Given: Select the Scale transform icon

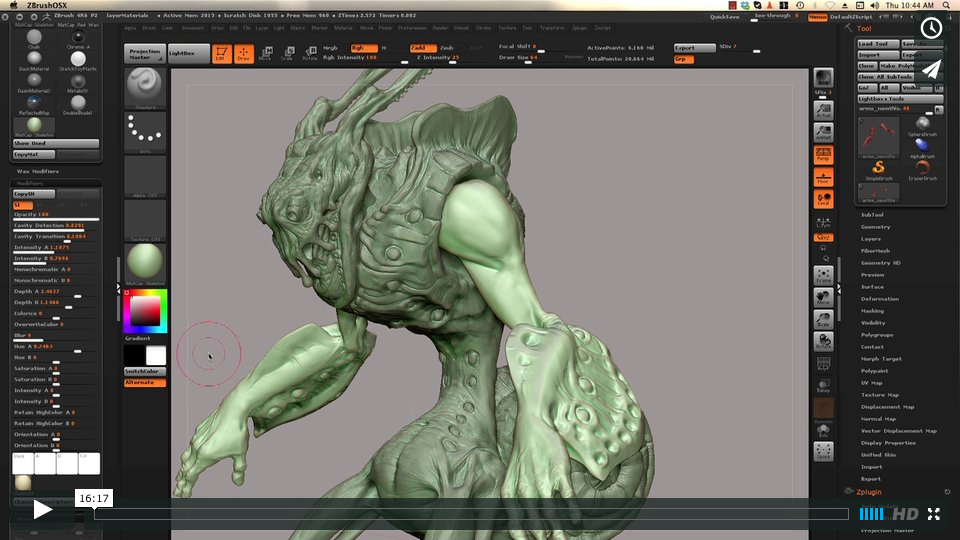Looking at the screenshot, I should (288, 53).
